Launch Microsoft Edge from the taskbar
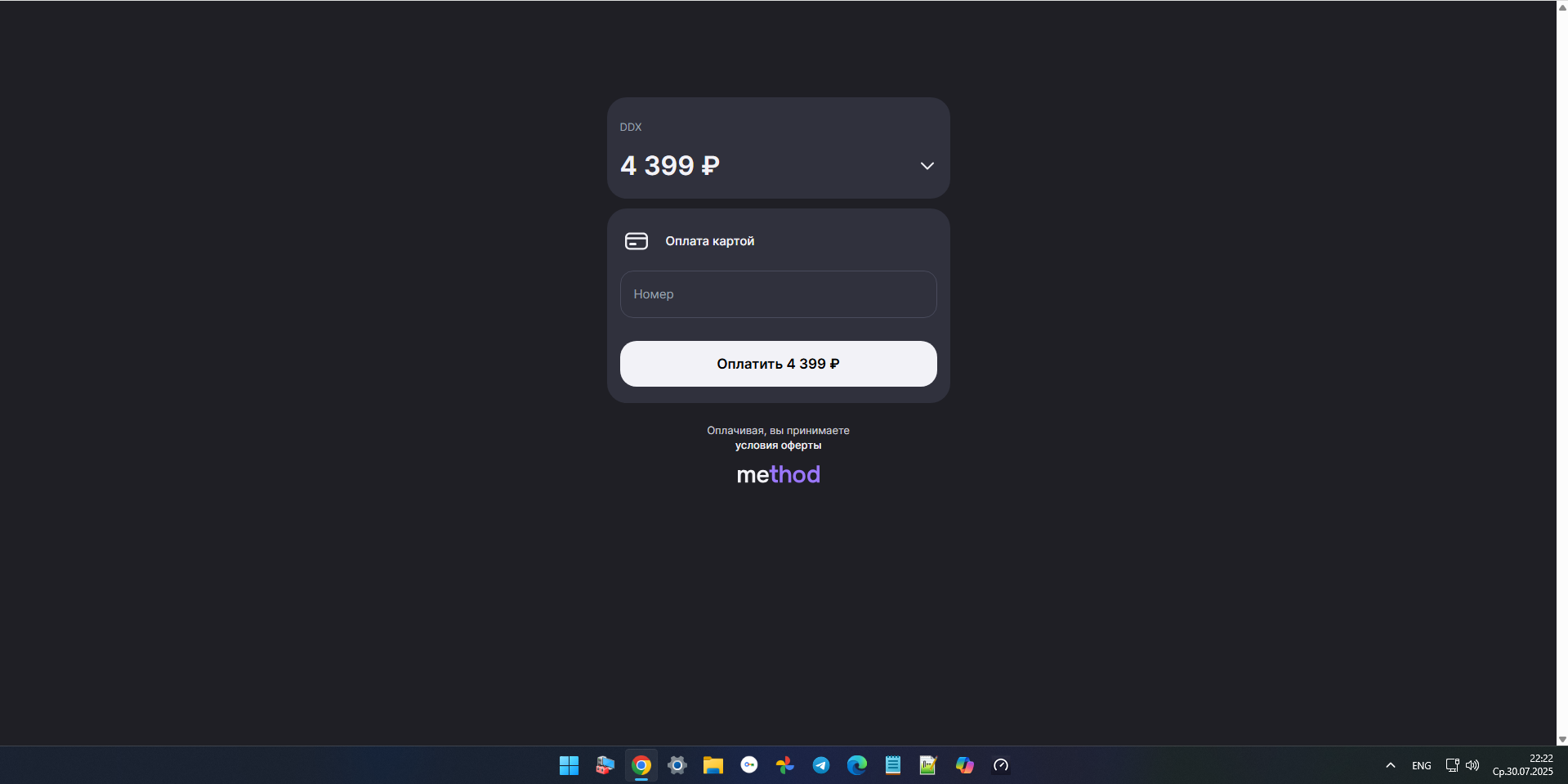The height and width of the screenshot is (784, 1568). [x=857, y=765]
